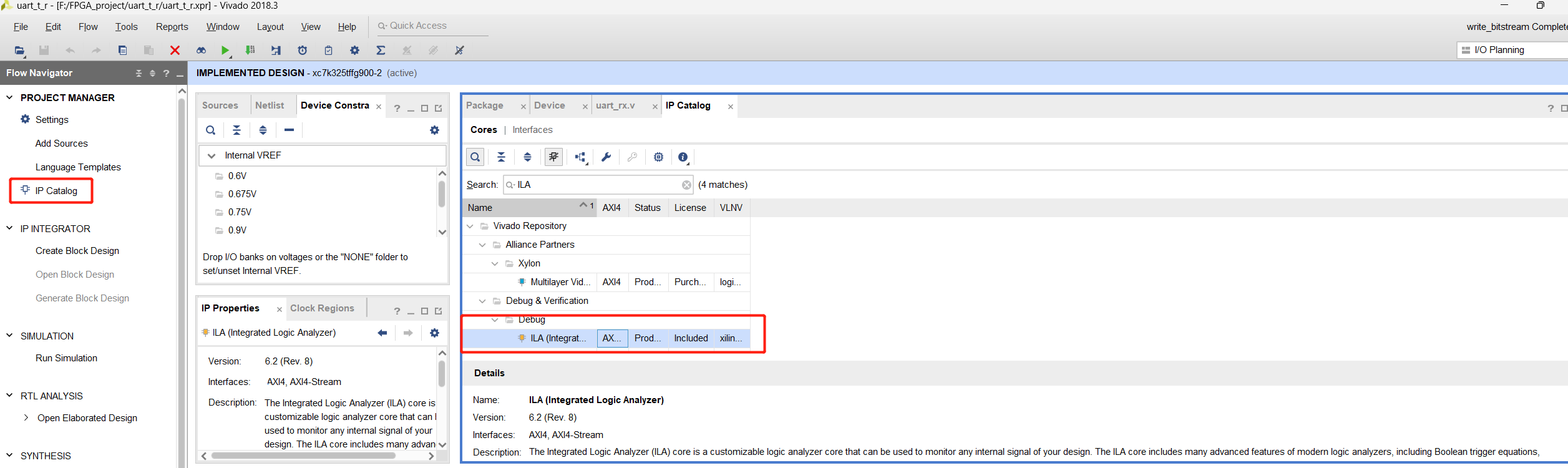Click the Run Implementation step icon
The image size is (1568, 468).
pos(276,51)
